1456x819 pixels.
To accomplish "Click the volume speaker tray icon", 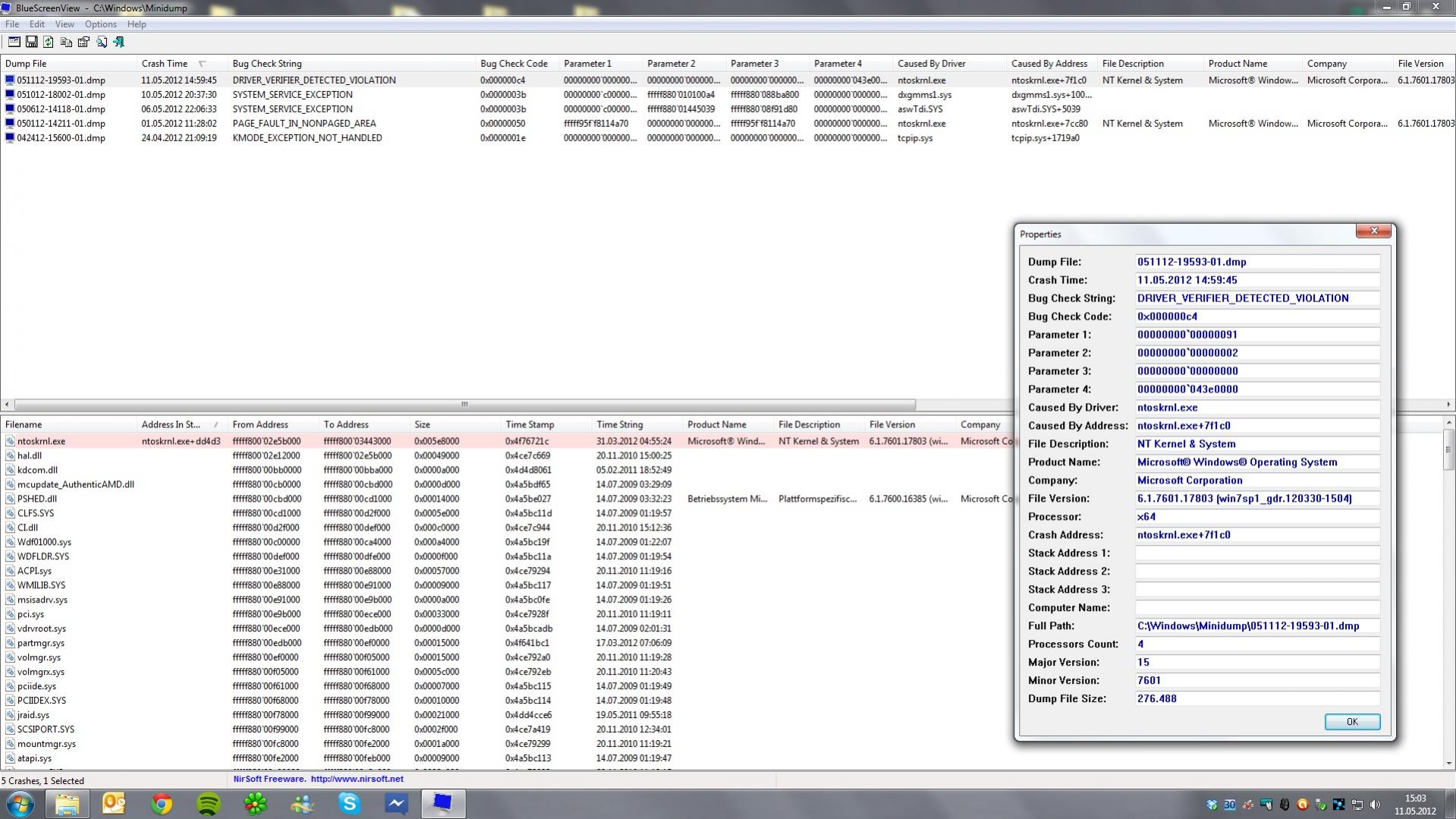I will pos(1375,805).
